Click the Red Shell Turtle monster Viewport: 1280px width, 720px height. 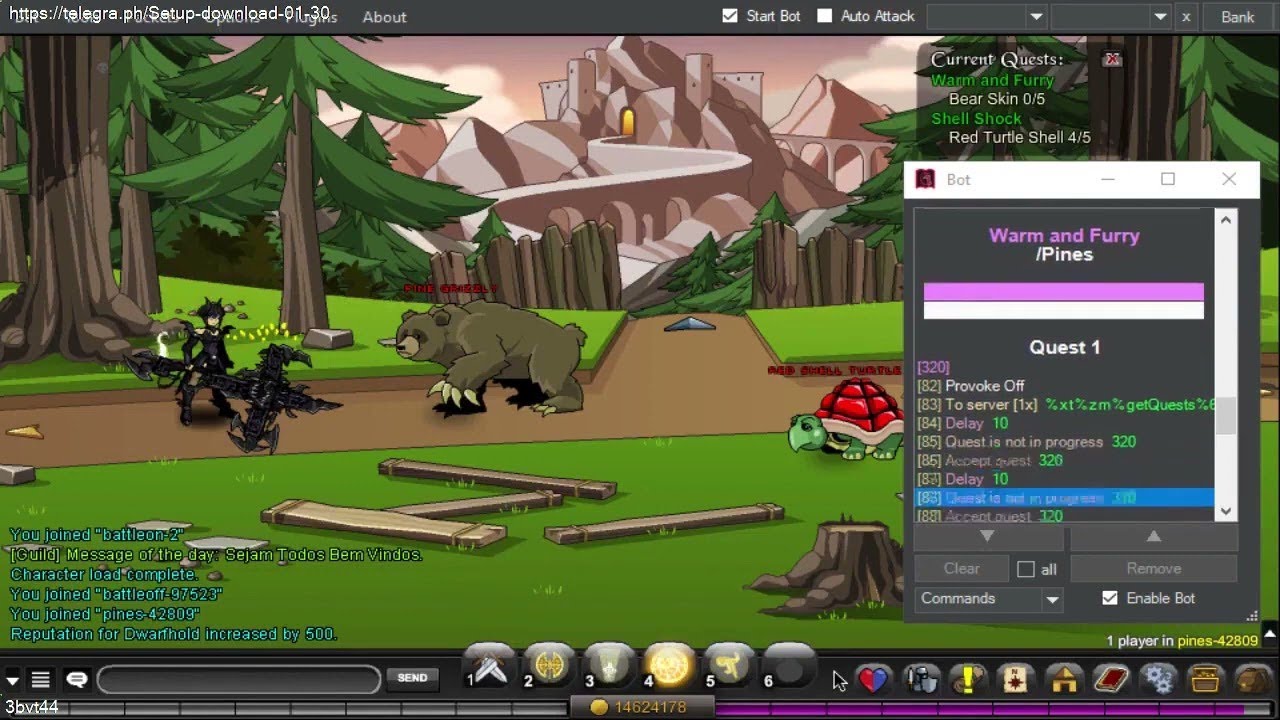[848, 420]
